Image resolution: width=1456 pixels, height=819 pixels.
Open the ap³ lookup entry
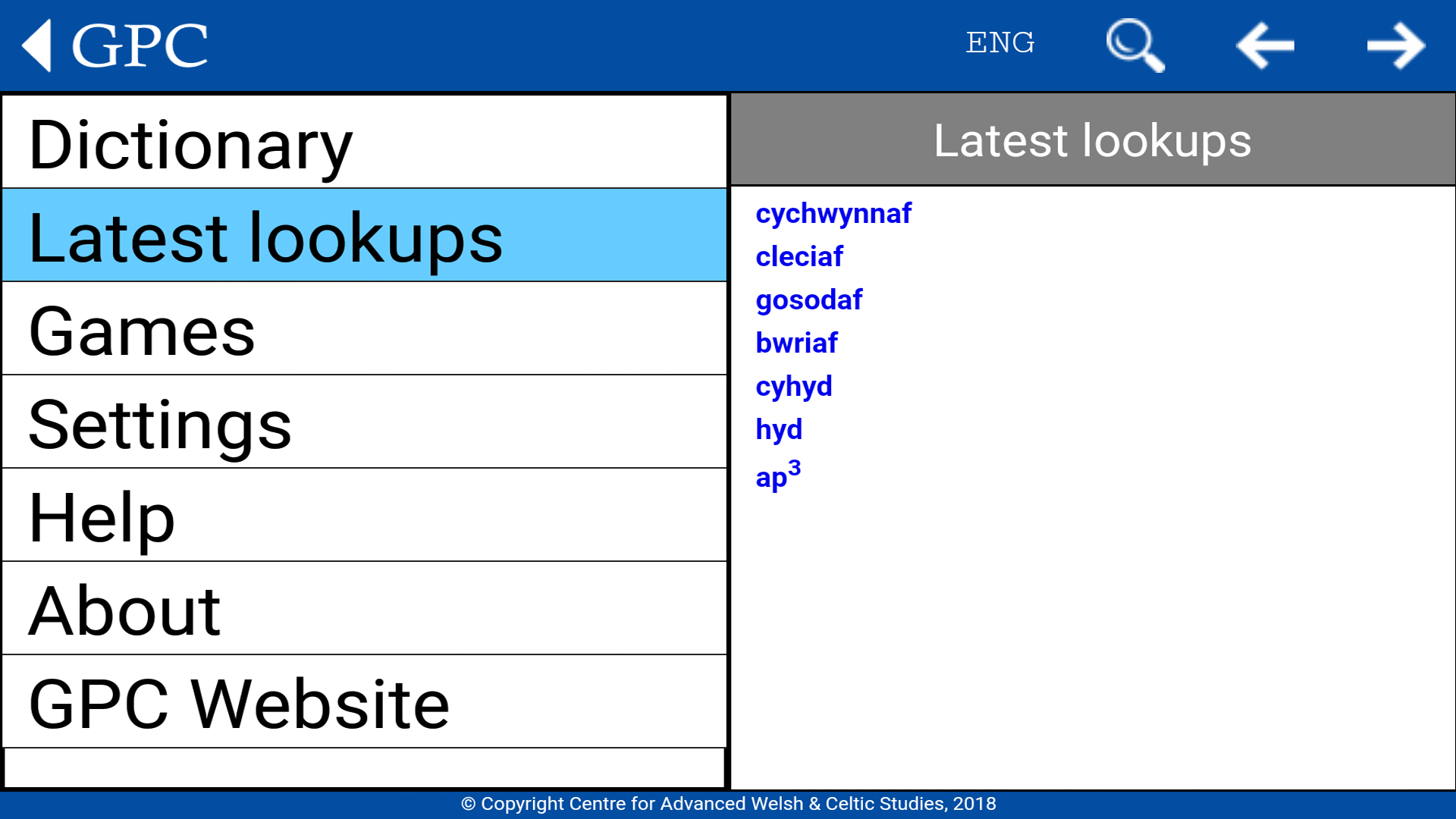[x=777, y=477]
